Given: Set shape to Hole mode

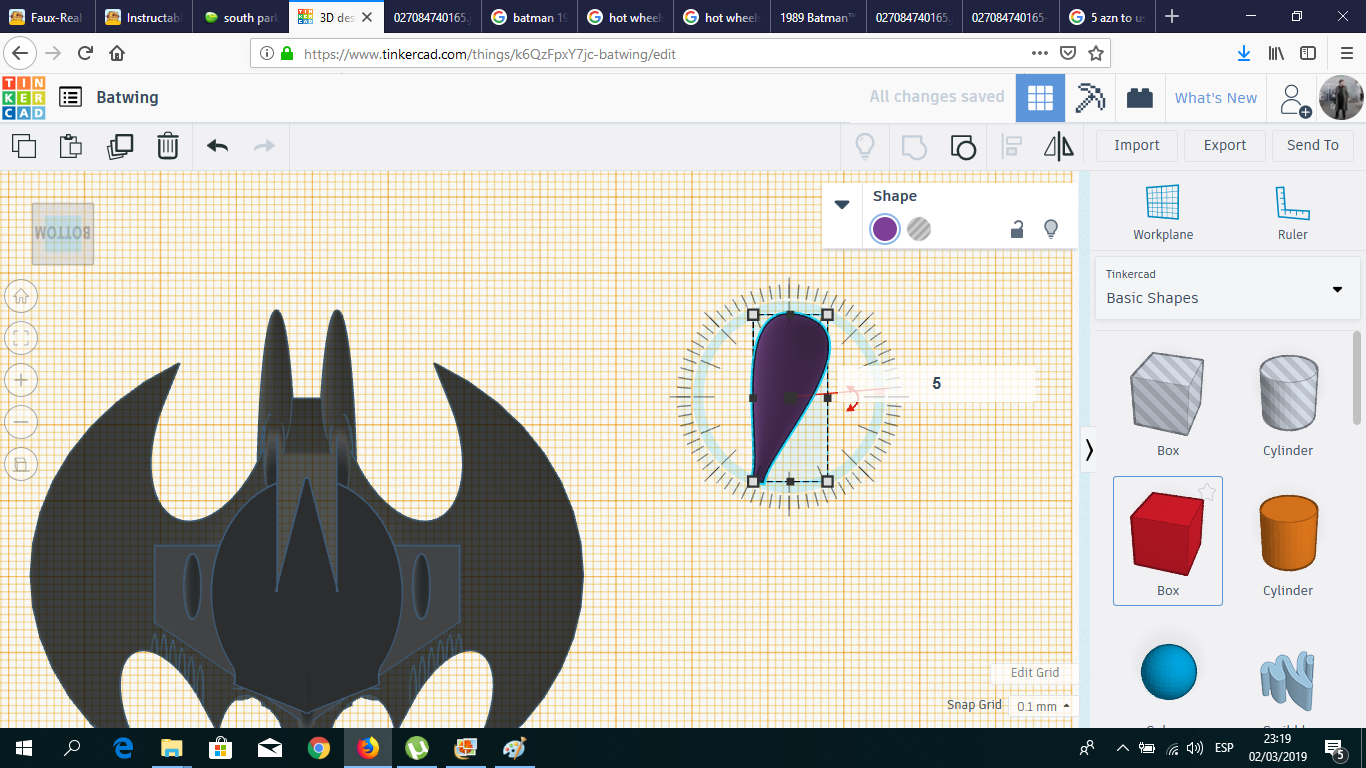Looking at the screenshot, I should coord(919,229).
